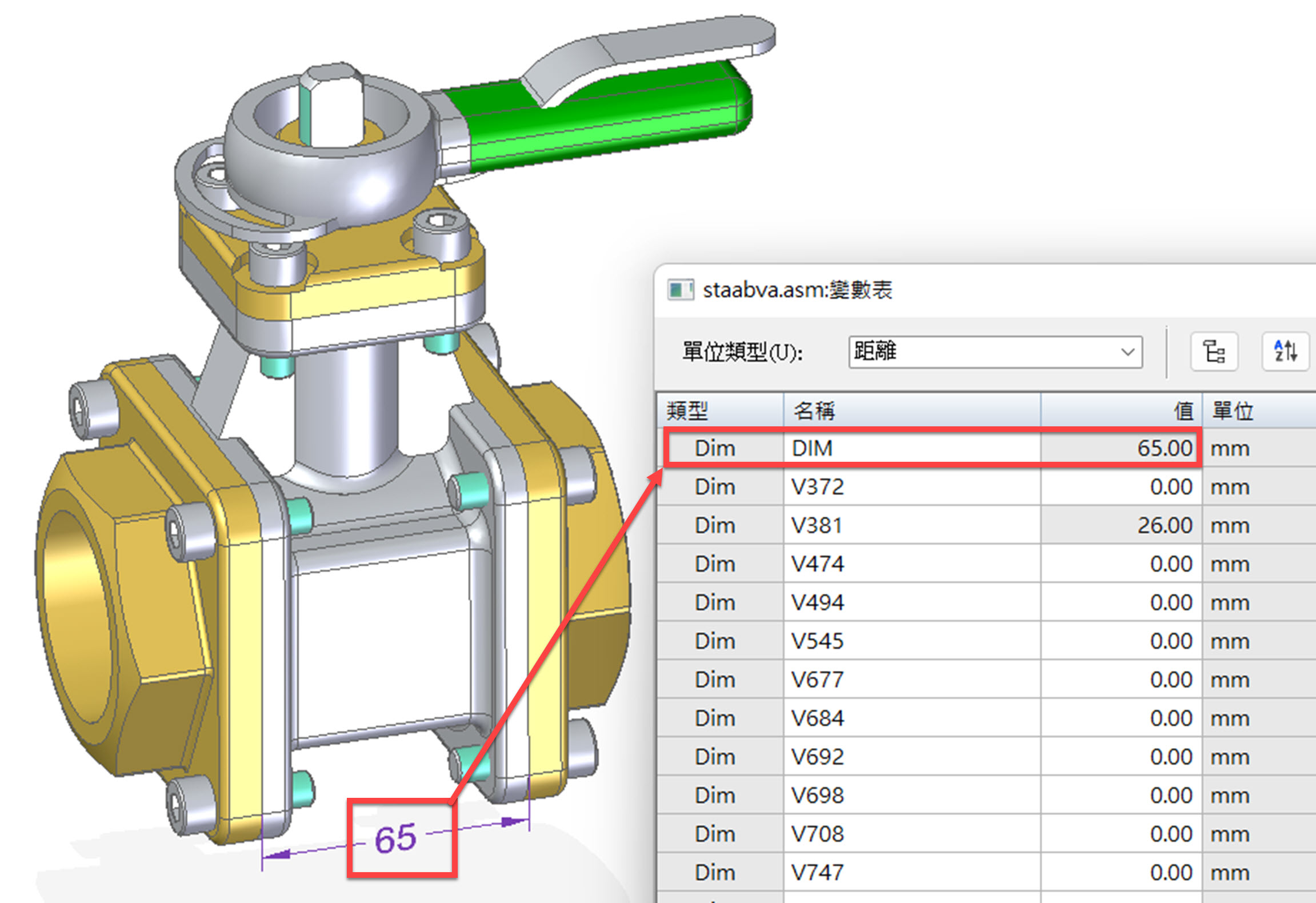Viewport: 1316px width, 903px height.
Task: Click the 0.00 value in row V372
Action: (x=1121, y=487)
